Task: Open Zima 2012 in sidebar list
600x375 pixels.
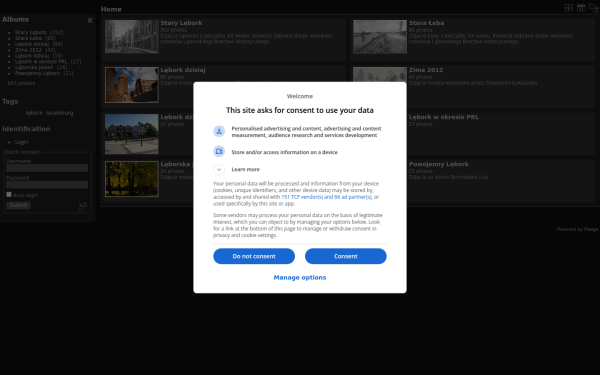Action: tap(28, 50)
